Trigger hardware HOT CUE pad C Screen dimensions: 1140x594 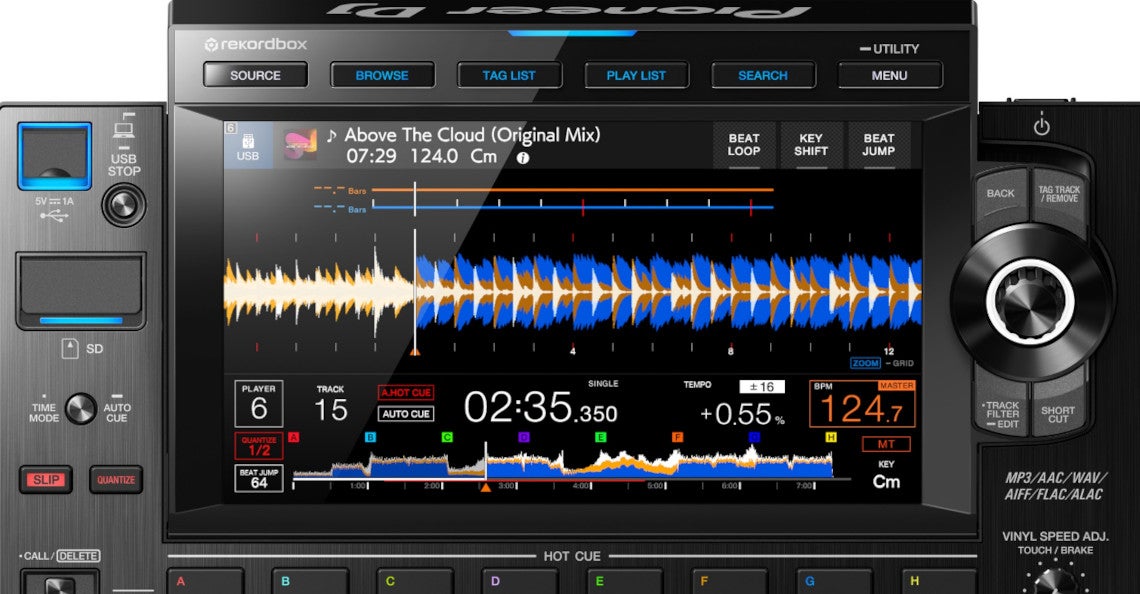[x=415, y=582]
